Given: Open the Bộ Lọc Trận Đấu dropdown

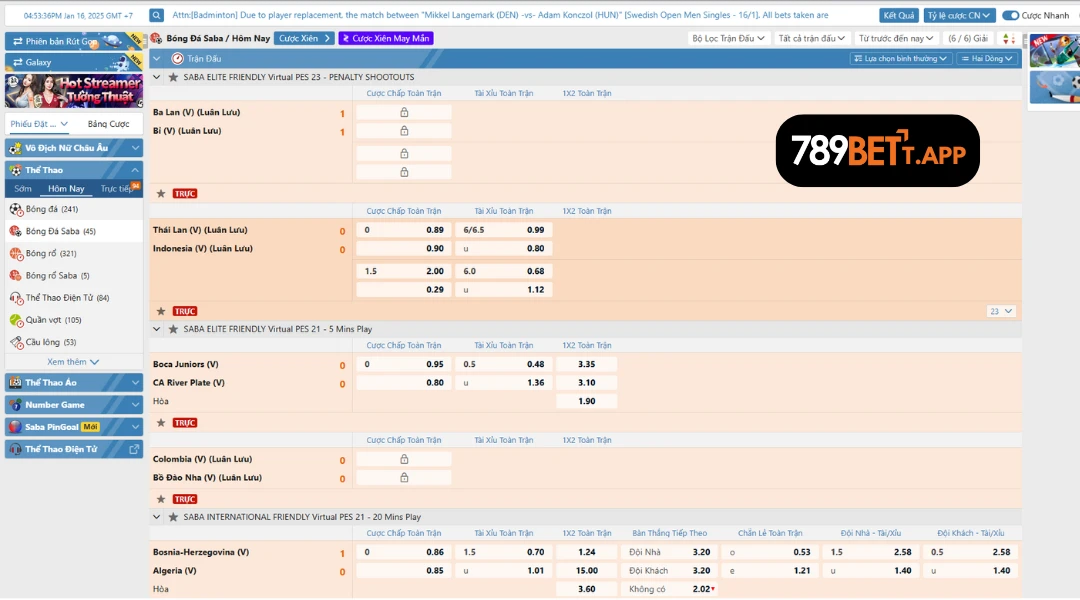Looking at the screenshot, I should pos(728,39).
